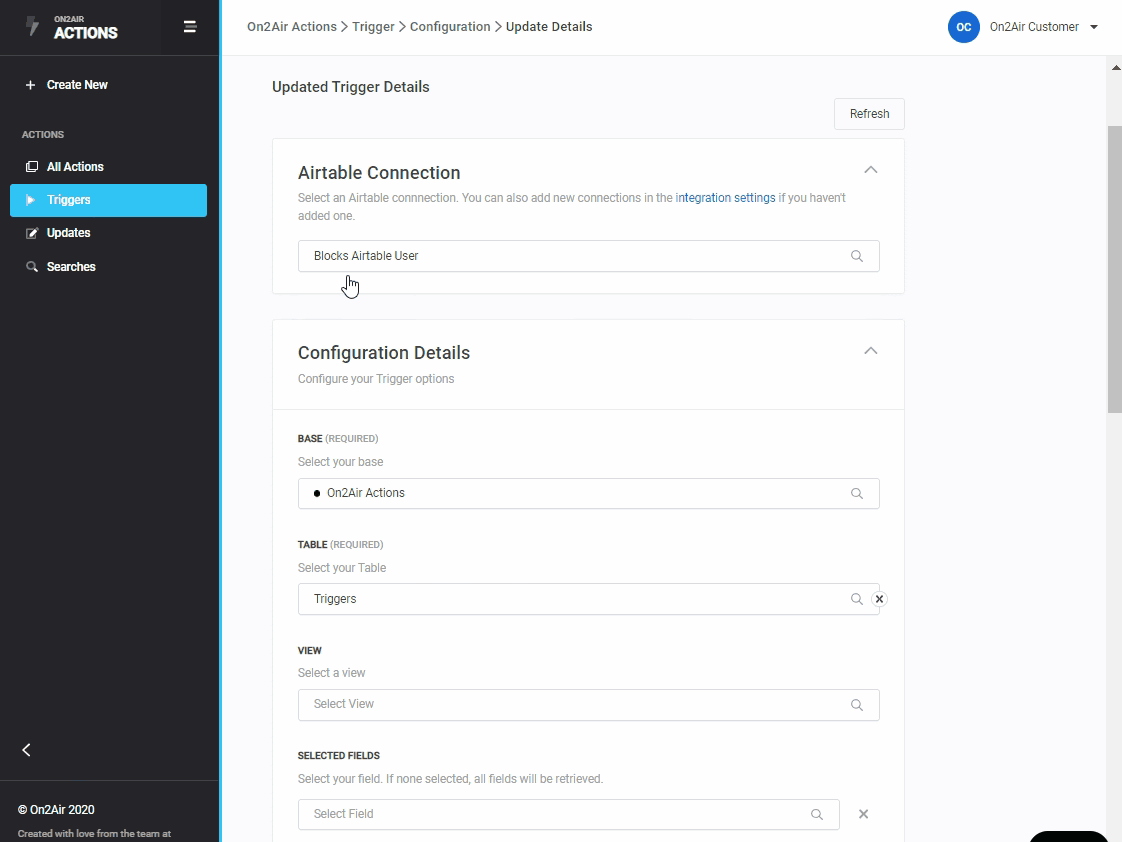
Task: Collapse the Airtable Connection section
Action: (x=870, y=170)
